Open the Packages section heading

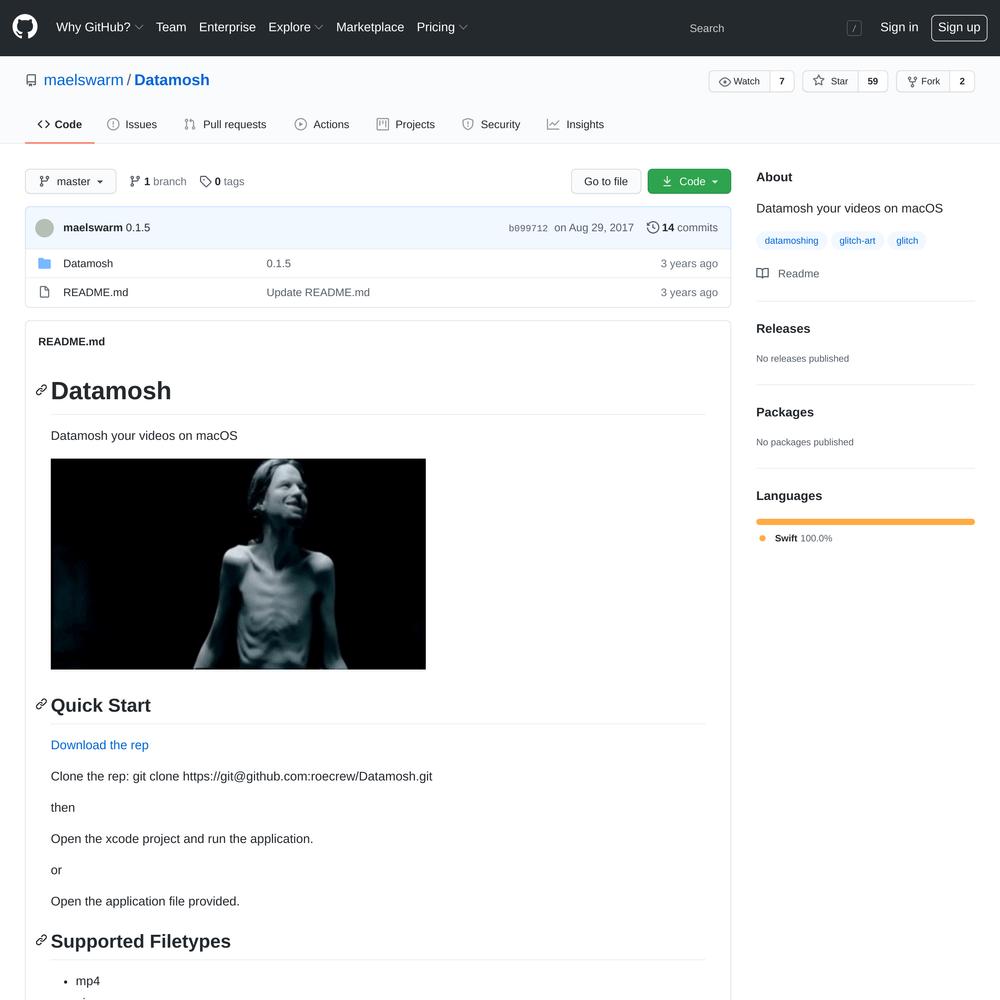(785, 412)
